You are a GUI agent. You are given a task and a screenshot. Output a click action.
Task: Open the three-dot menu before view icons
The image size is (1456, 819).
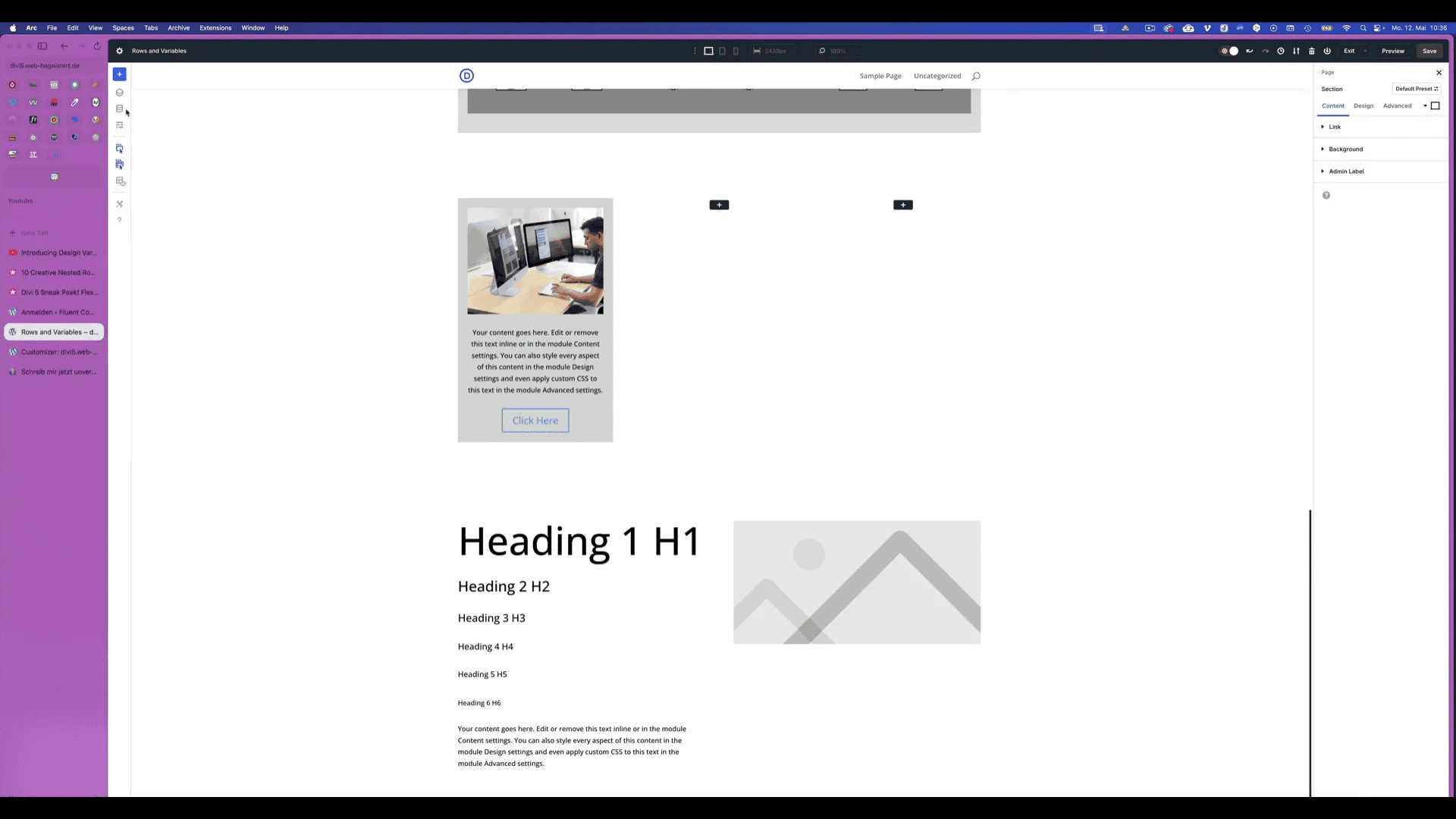695,51
